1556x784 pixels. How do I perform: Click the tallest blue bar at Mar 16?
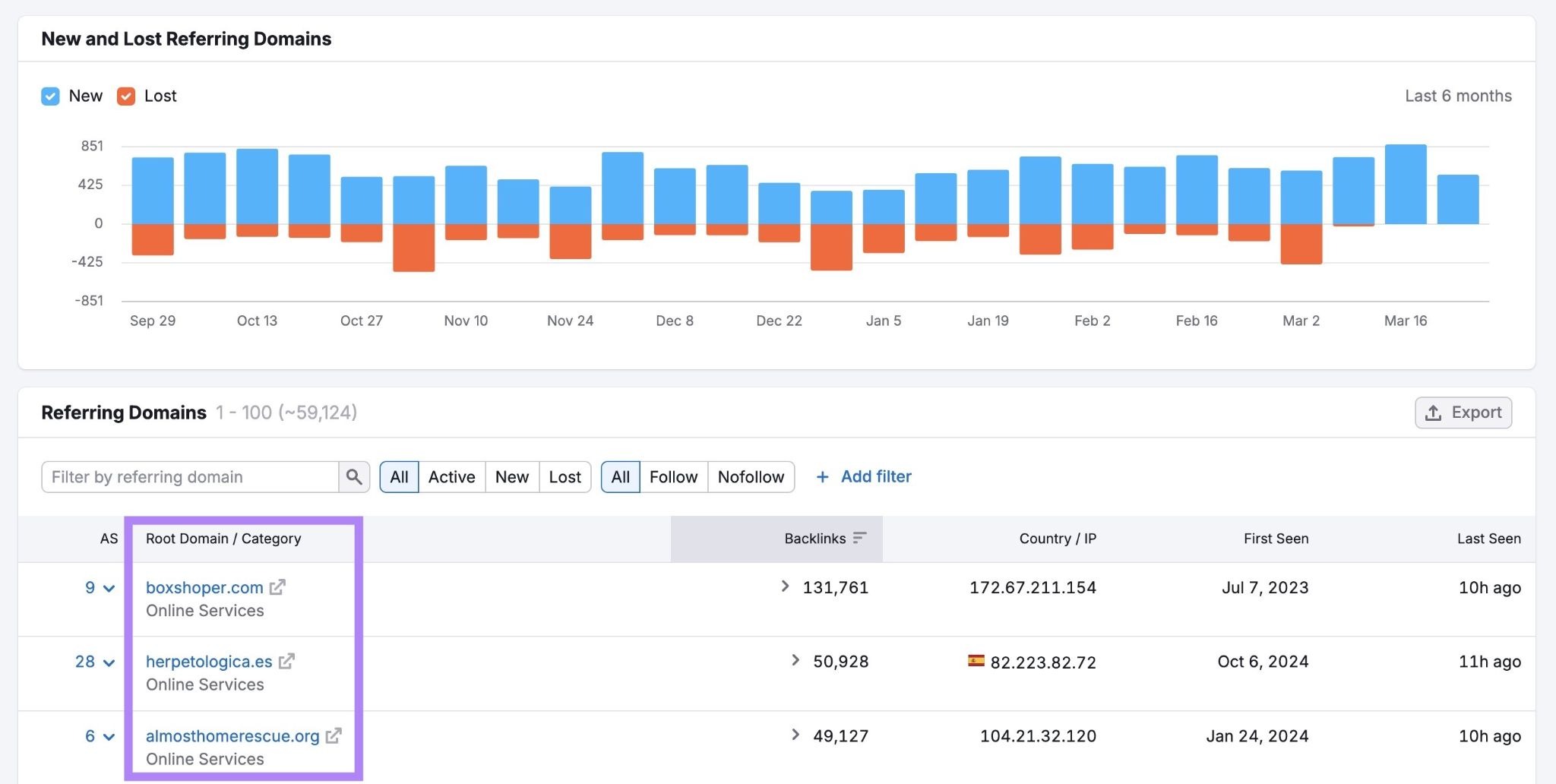1405,184
